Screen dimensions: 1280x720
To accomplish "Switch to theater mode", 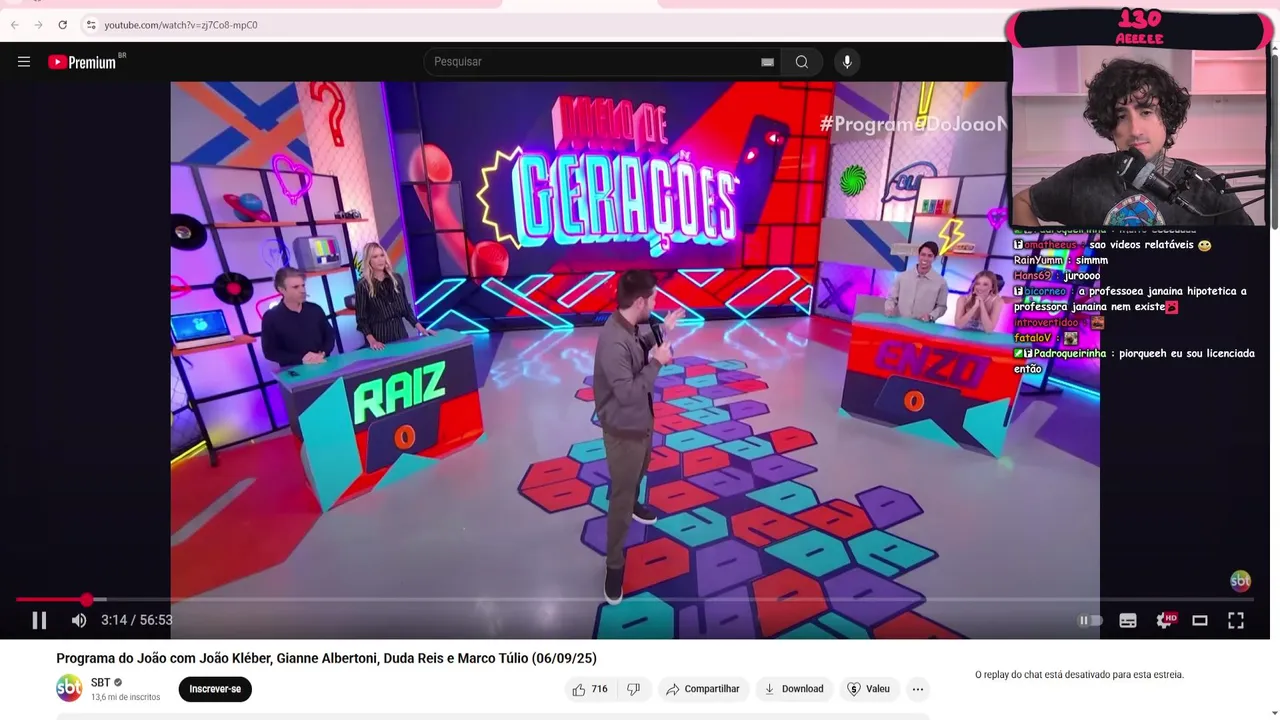I will pyautogui.click(x=1200, y=620).
